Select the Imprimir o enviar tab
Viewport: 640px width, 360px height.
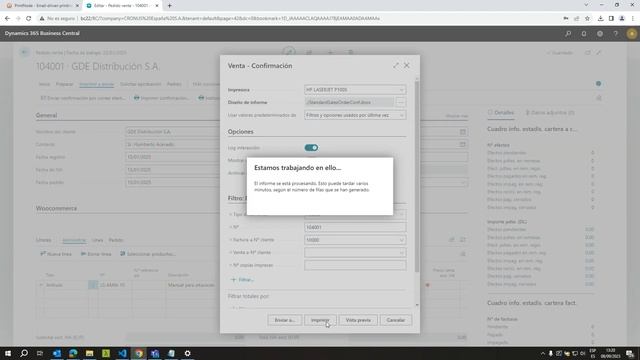point(97,84)
